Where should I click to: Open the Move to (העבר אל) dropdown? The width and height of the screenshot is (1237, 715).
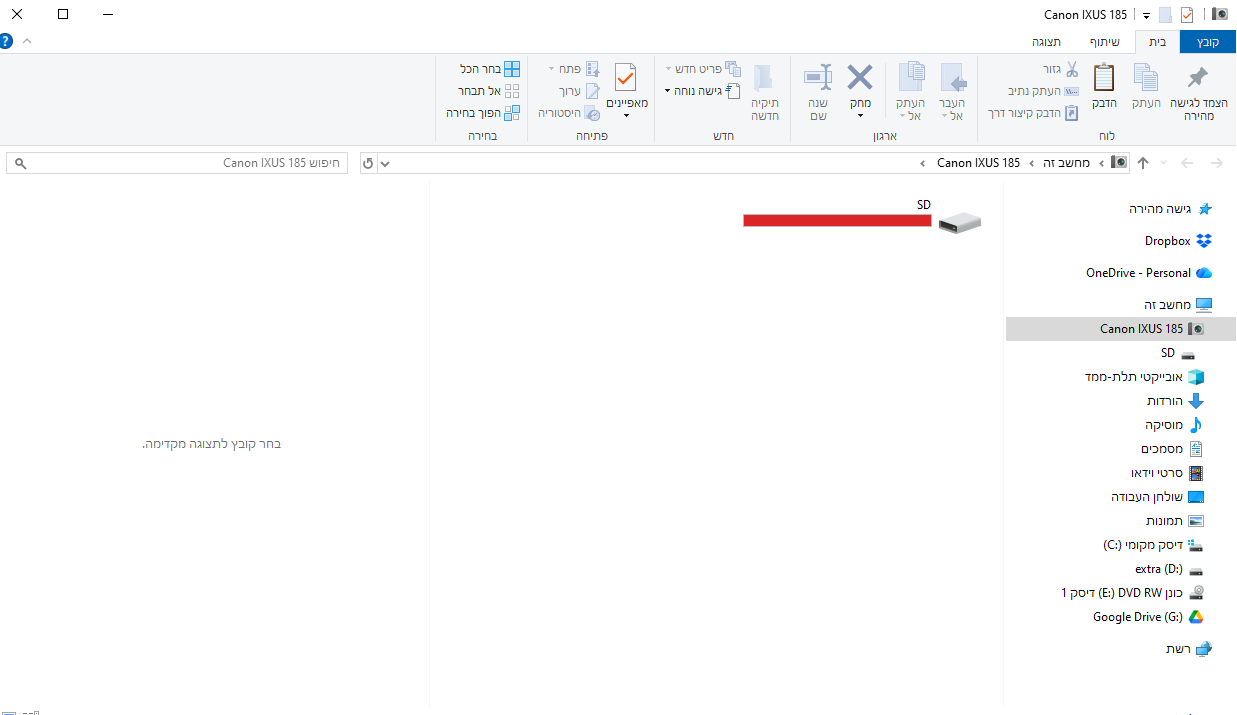coord(944,116)
